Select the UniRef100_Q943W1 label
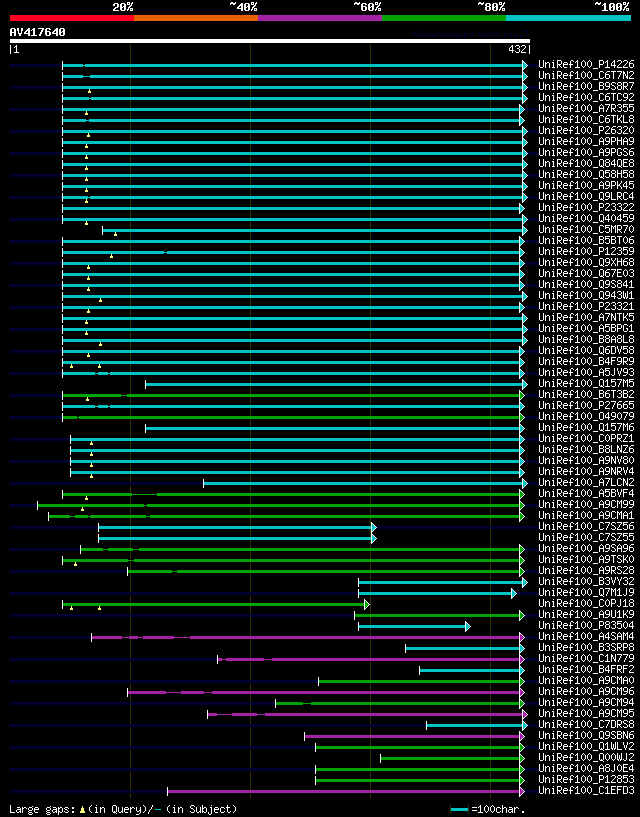The width and height of the screenshot is (640, 817). (x=586, y=295)
